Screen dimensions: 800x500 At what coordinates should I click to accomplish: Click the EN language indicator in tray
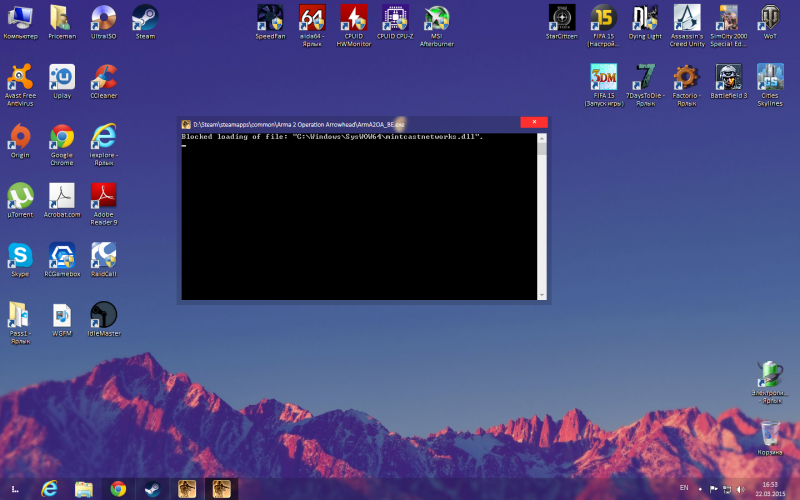[x=684, y=488]
